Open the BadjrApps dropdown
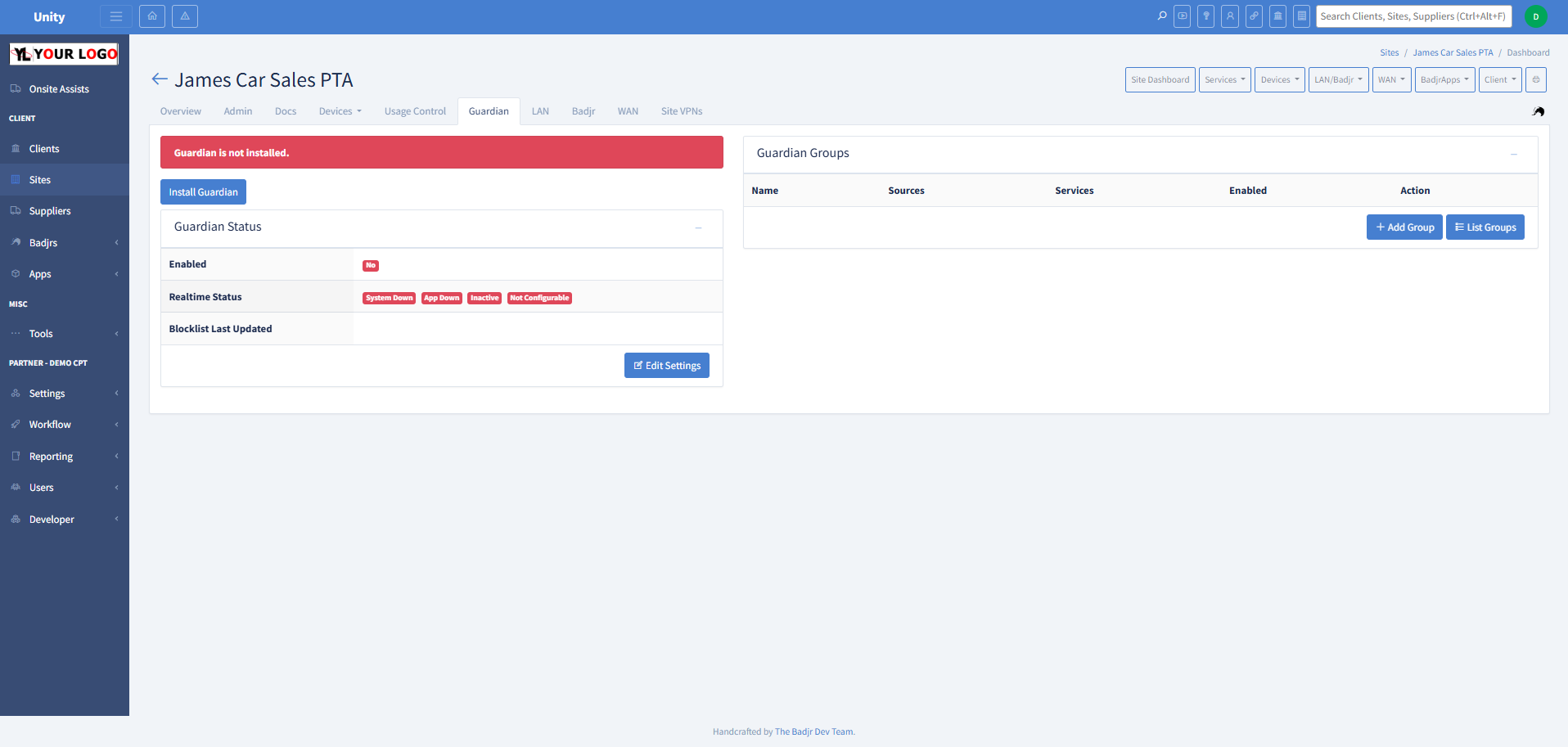Image resolution: width=1568 pixels, height=747 pixels. click(1445, 79)
